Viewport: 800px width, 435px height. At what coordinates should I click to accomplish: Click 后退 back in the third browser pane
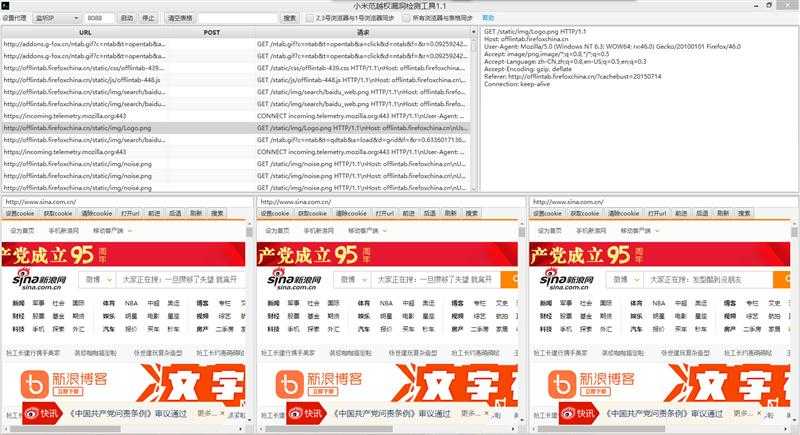[702, 213]
